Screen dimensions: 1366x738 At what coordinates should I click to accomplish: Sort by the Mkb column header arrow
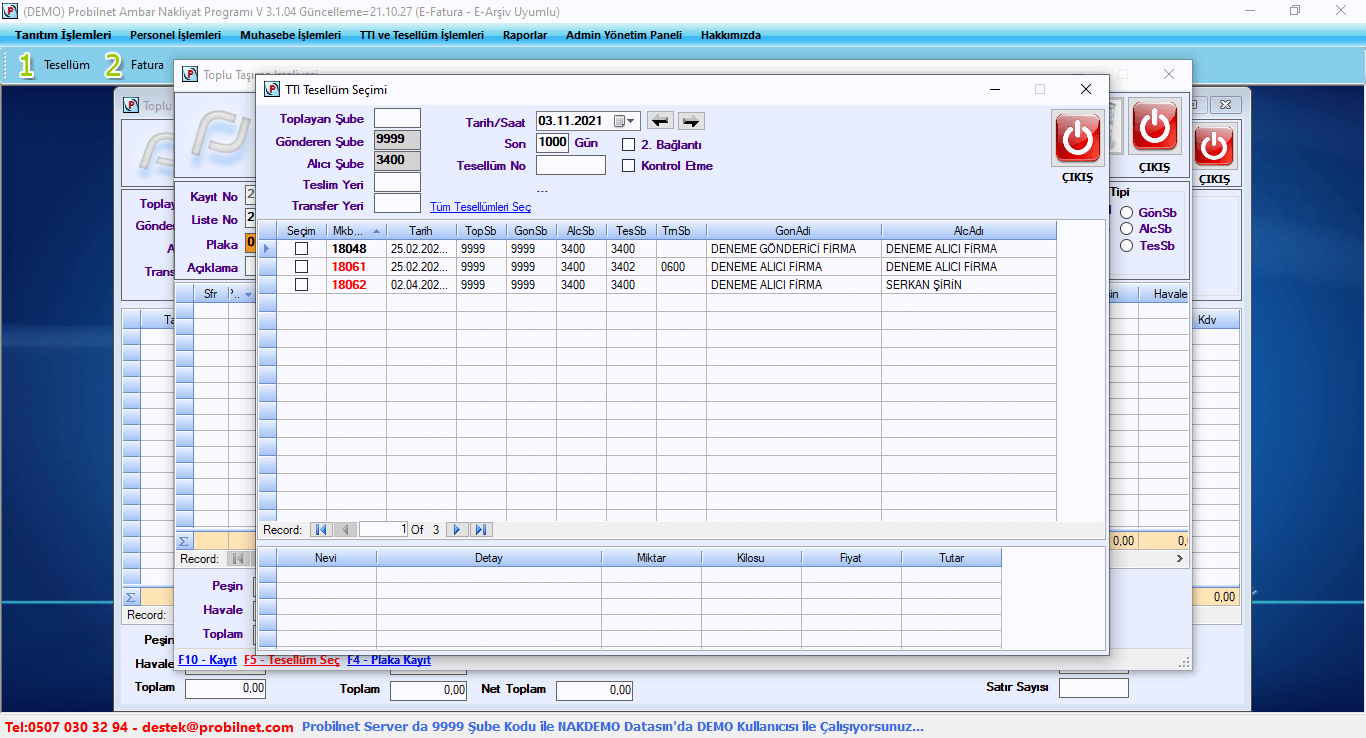[376, 231]
